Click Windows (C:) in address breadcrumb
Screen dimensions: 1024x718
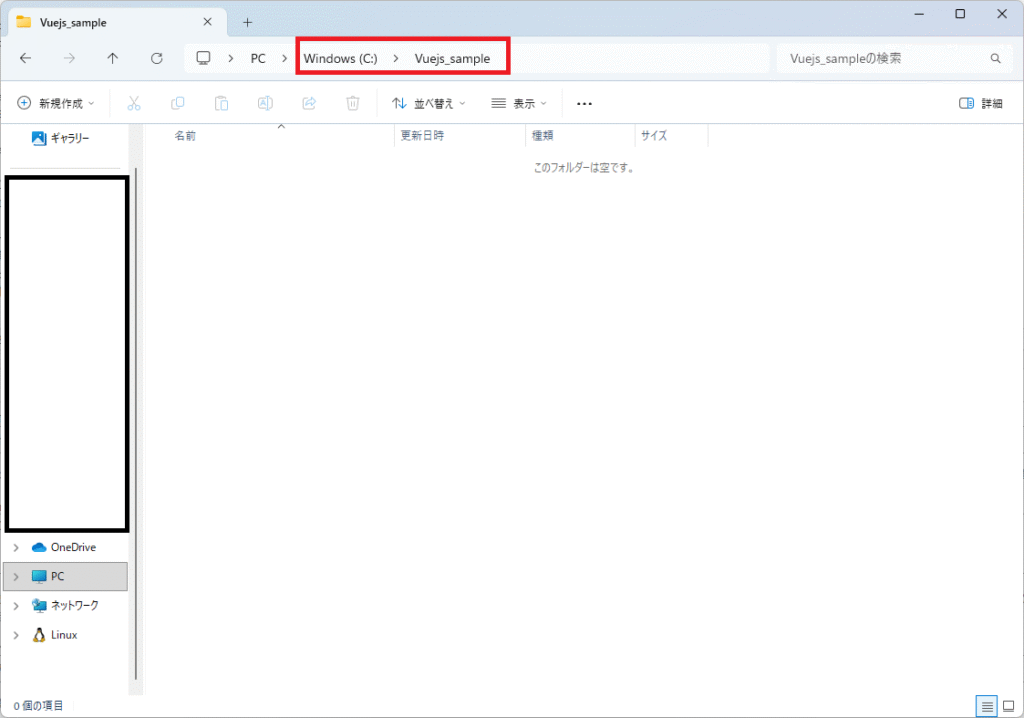pos(341,59)
